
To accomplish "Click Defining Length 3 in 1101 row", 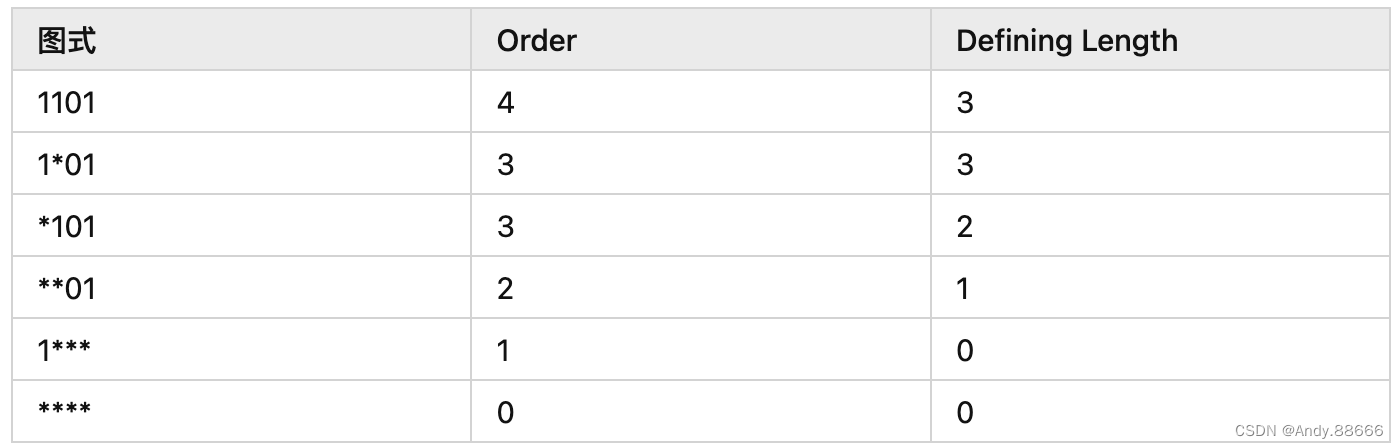I will (x=965, y=102).
